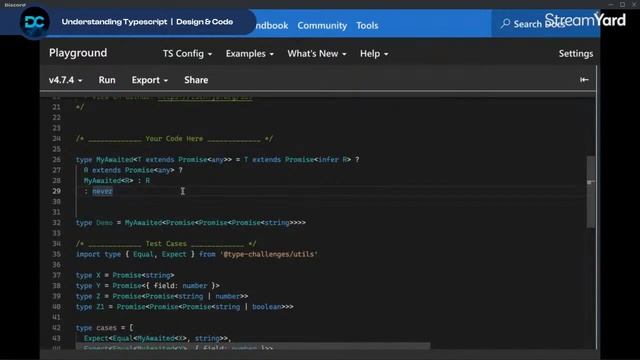Expand the Examples dropdown menu
Screen dimensions: 640x360
click(x=249, y=53)
